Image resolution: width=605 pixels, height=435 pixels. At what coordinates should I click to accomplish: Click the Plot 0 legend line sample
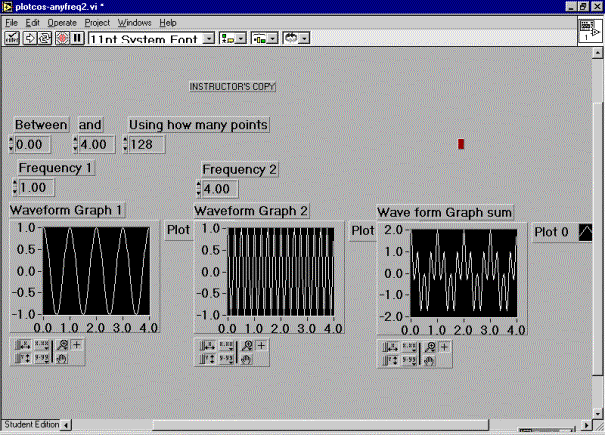[x=585, y=232]
